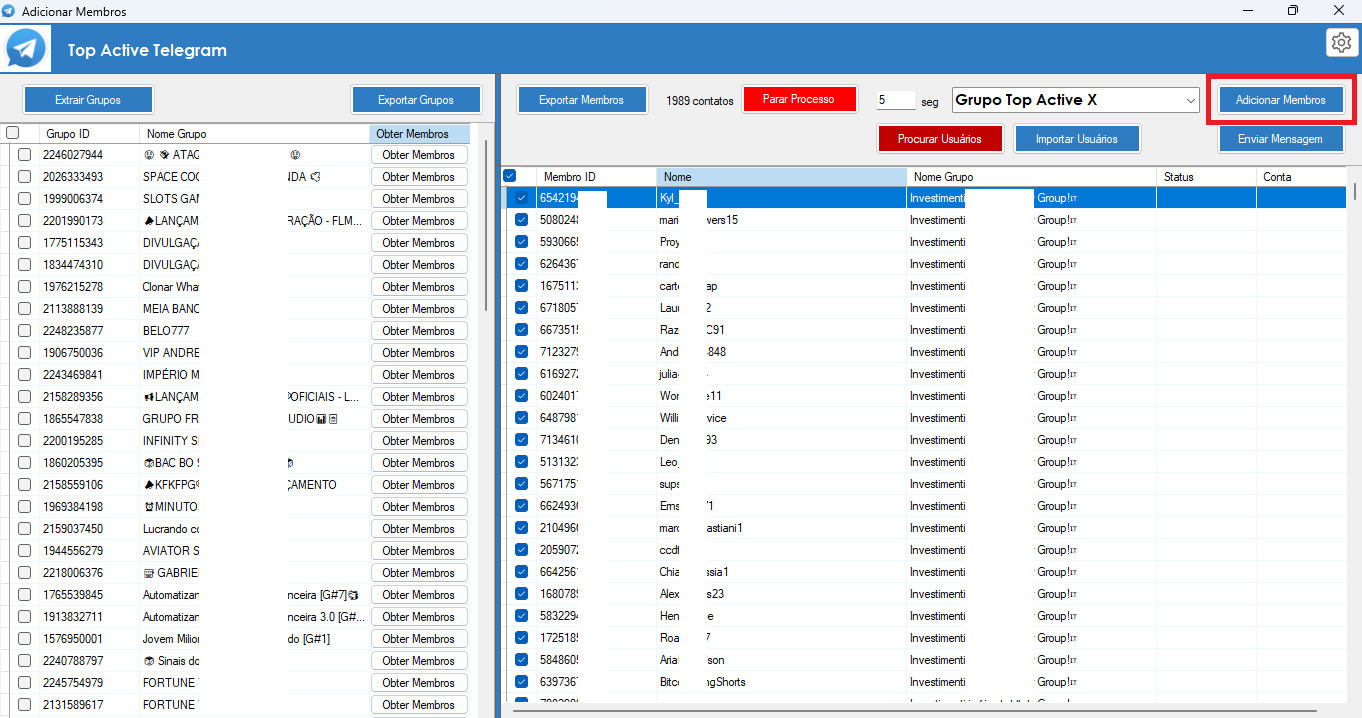Screen dimensions: 1362x718
Task: Click the Extrair Grupos button
Action: [x=88, y=100]
